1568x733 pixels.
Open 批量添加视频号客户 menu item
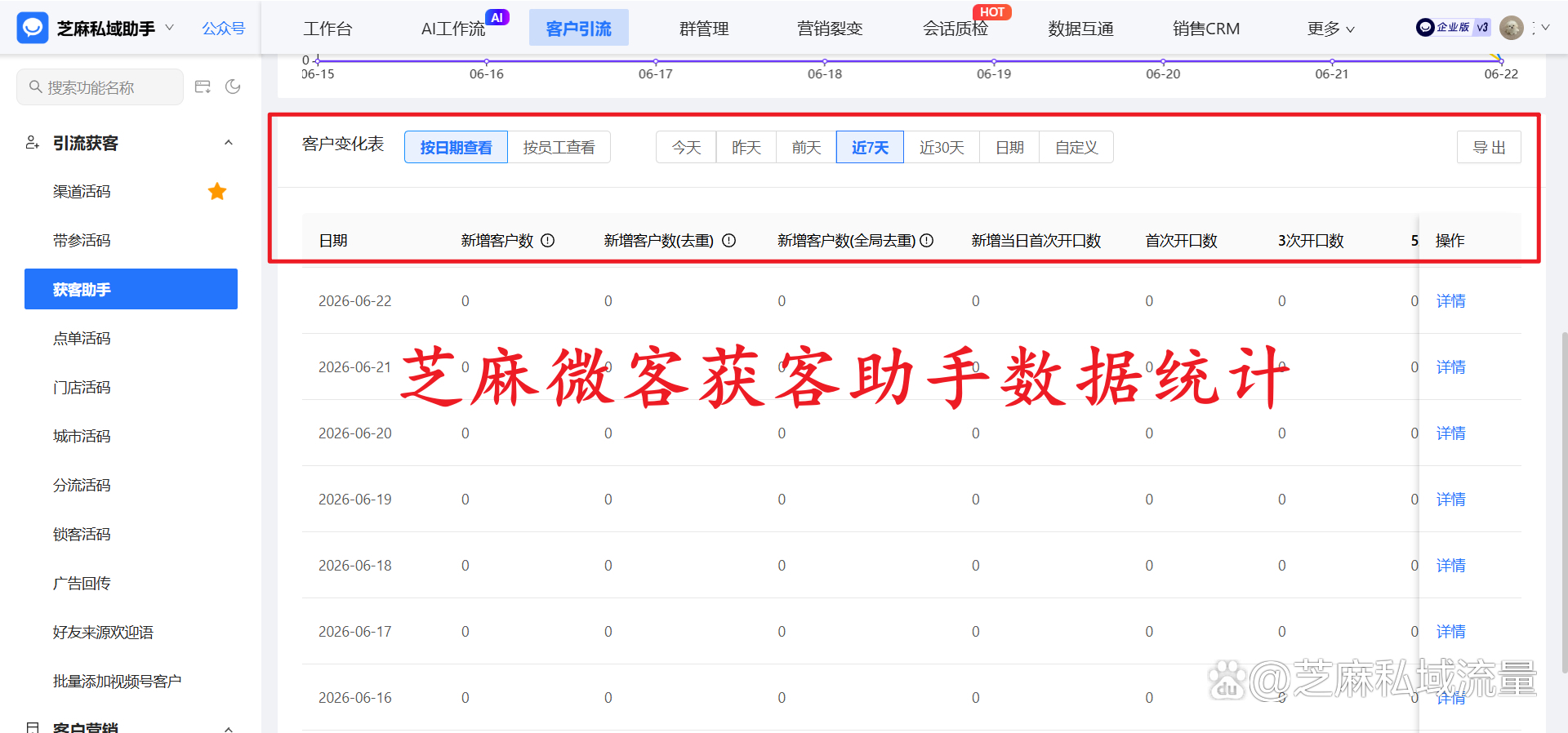point(117,682)
